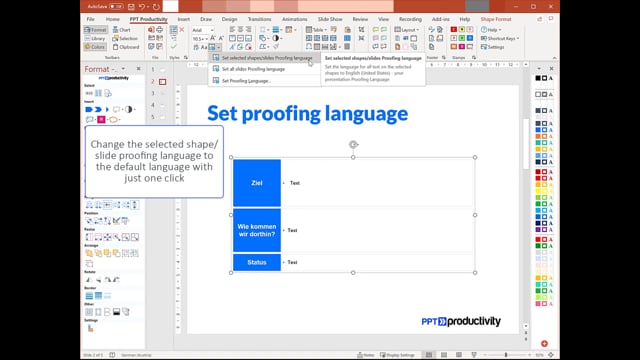640x360 pixels.
Task: Click the Settings button in ribbon
Action: 492,47
